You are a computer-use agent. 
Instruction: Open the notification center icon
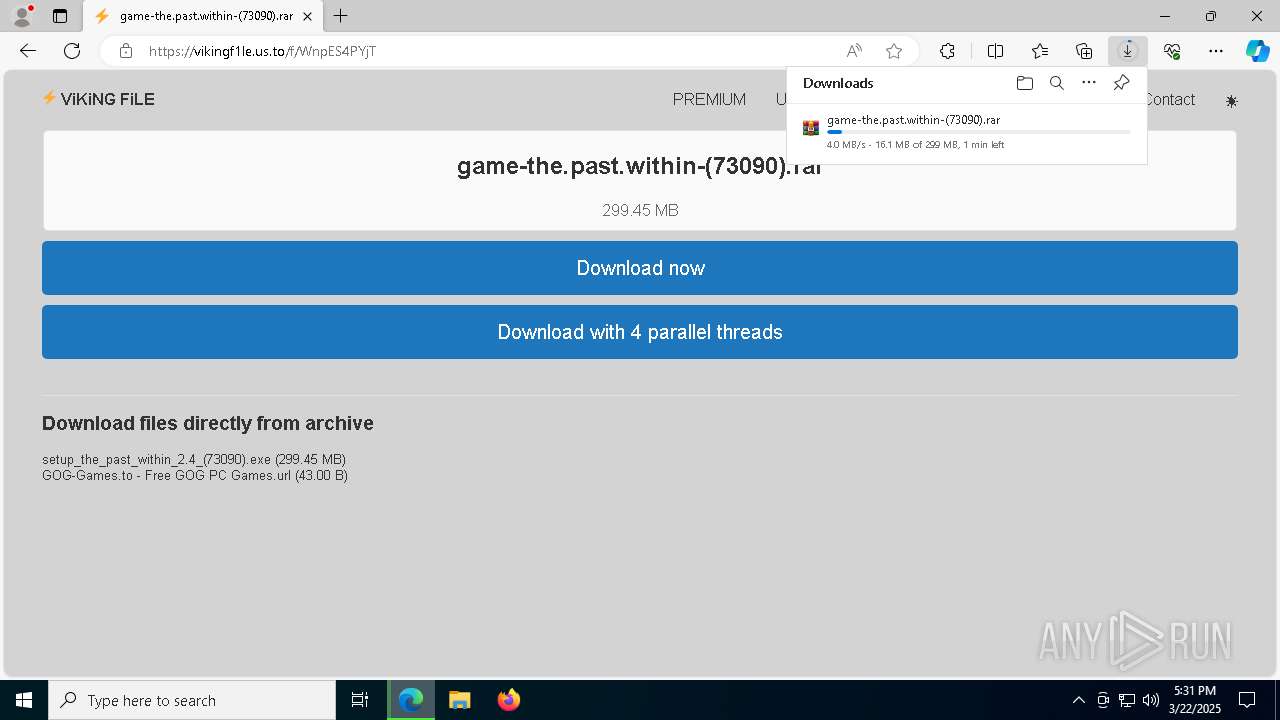point(1247,700)
